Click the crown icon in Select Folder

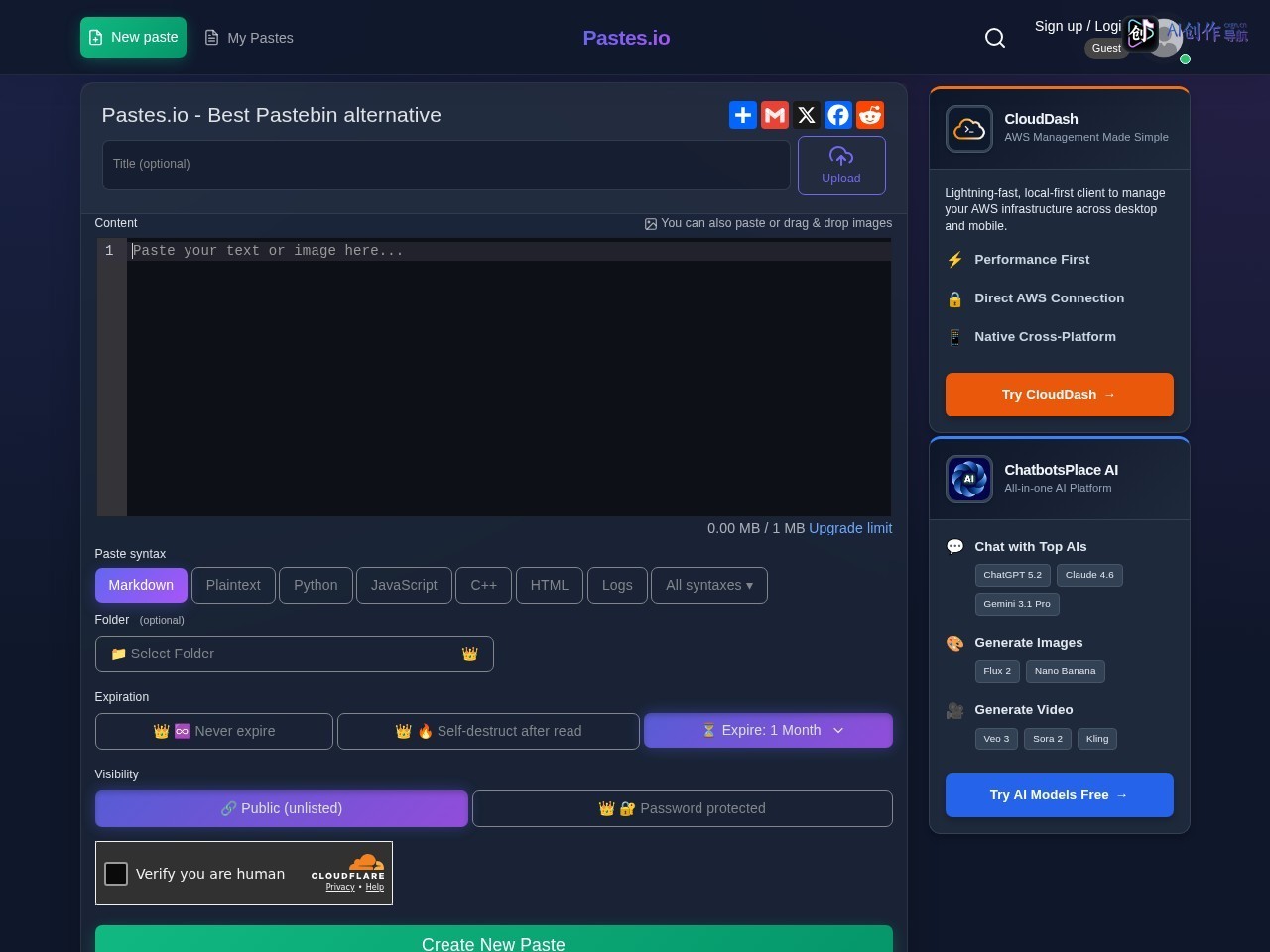point(470,654)
